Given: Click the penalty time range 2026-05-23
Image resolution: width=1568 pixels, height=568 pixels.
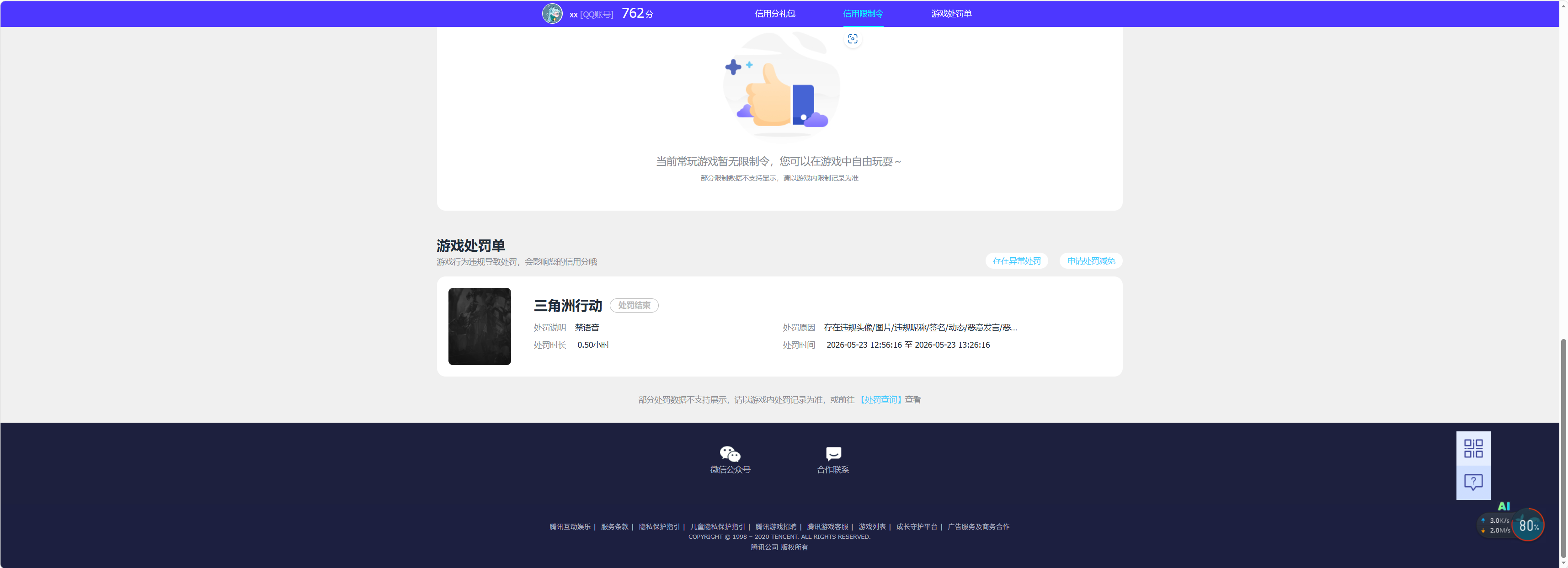Looking at the screenshot, I should [908, 345].
